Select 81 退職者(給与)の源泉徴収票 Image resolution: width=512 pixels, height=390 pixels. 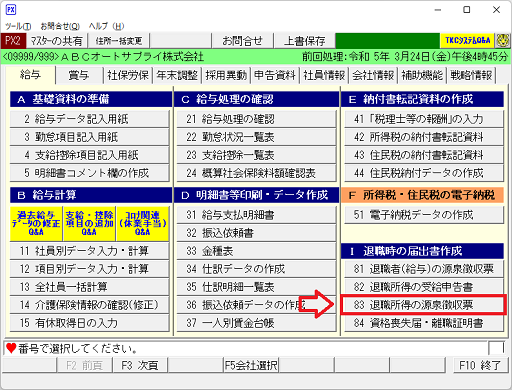point(424,269)
